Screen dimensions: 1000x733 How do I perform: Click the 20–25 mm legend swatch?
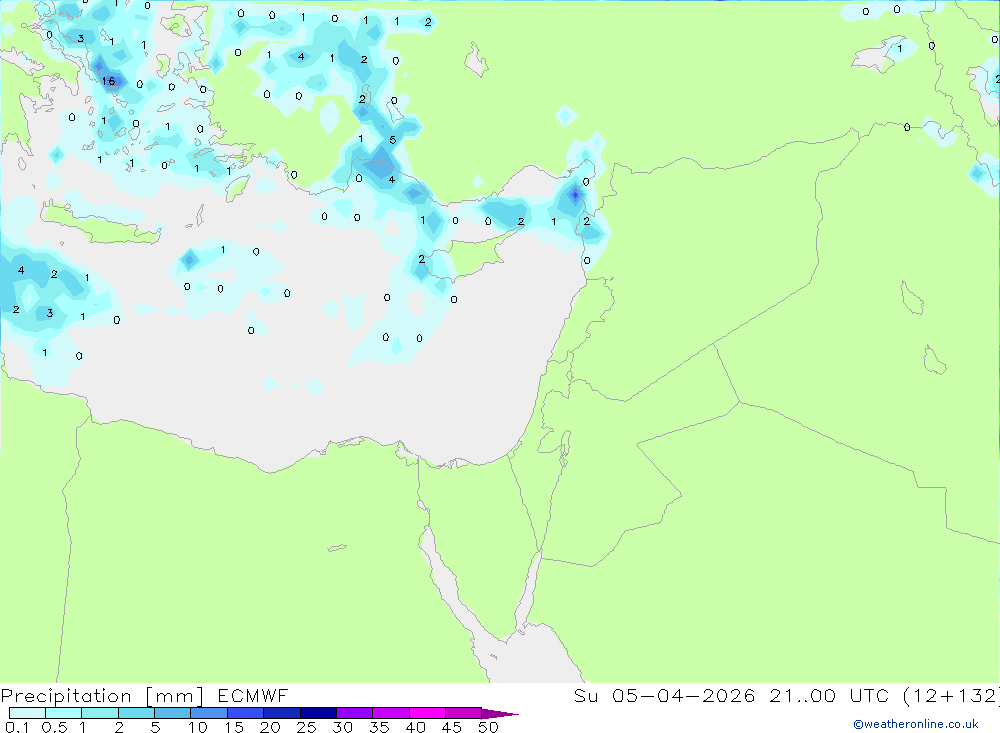click(x=281, y=713)
